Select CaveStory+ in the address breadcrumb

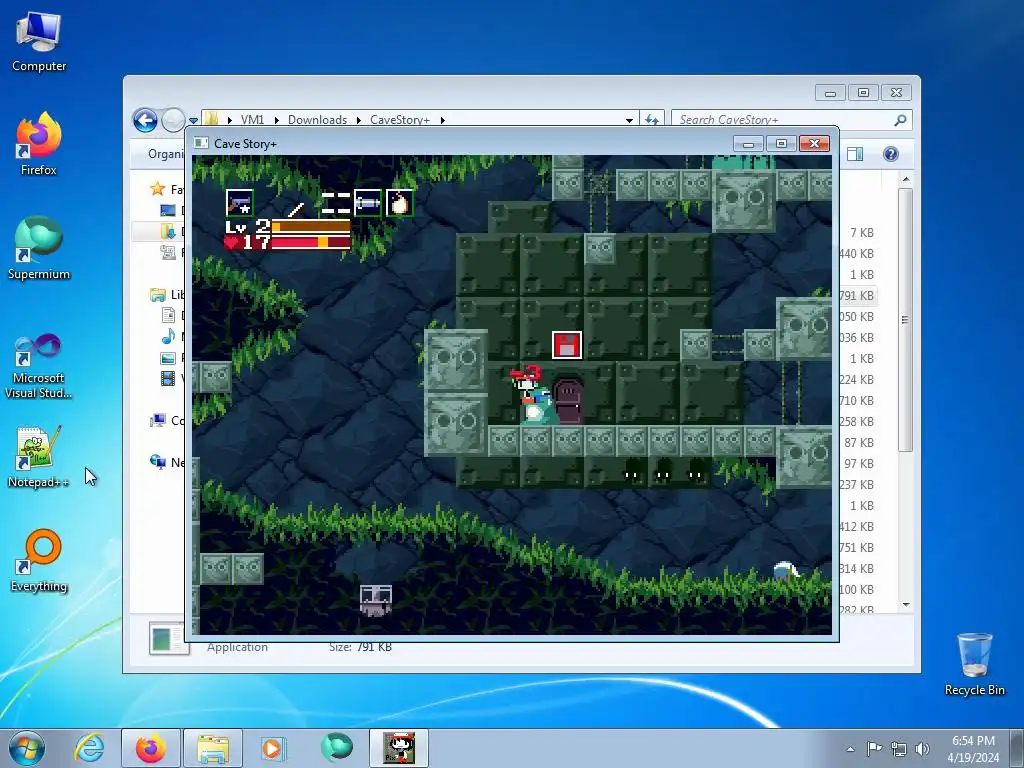click(x=400, y=120)
